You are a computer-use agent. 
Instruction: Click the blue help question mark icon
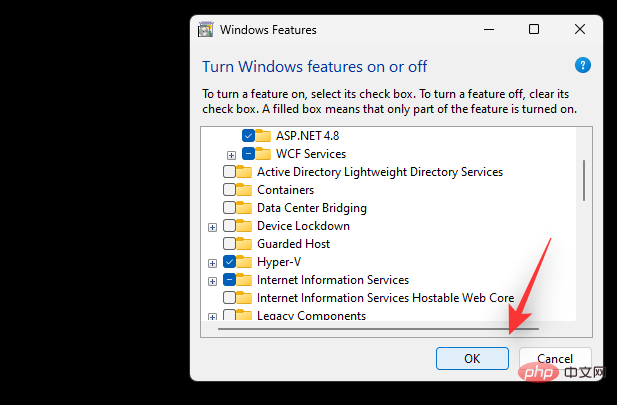tap(583, 65)
